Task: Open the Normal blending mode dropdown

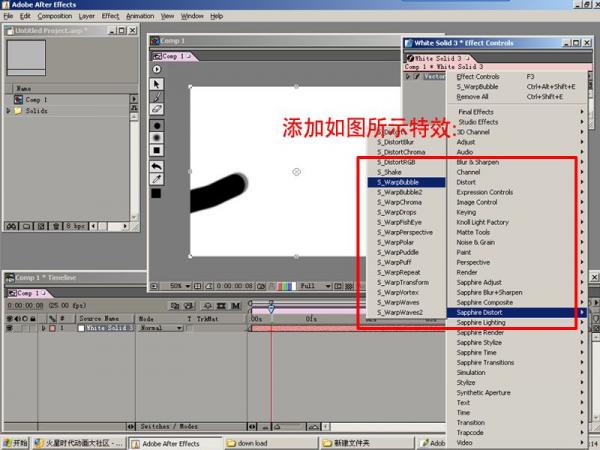Action: 160,328
